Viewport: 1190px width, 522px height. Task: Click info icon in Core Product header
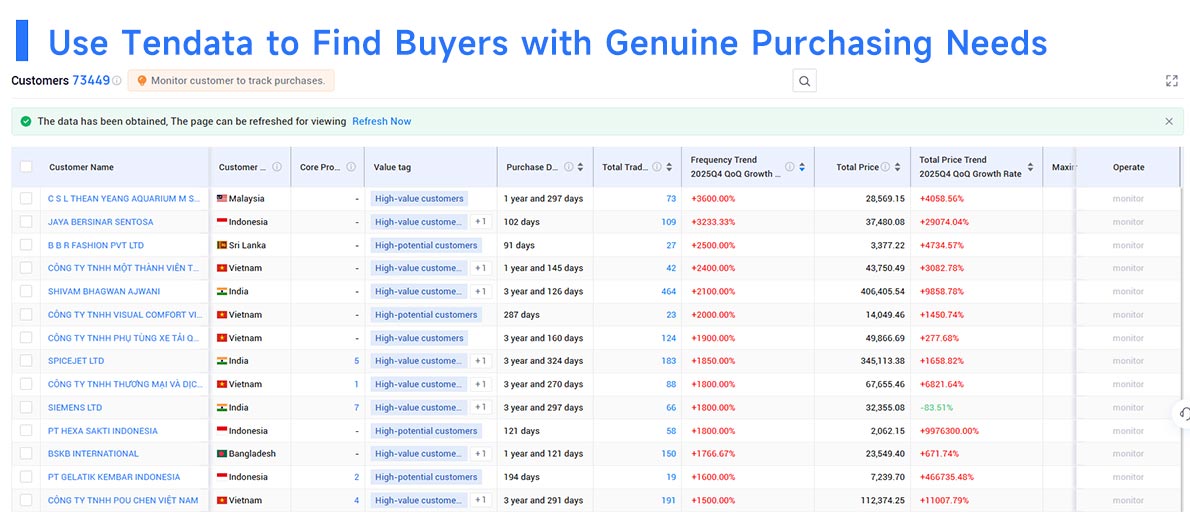click(x=351, y=167)
